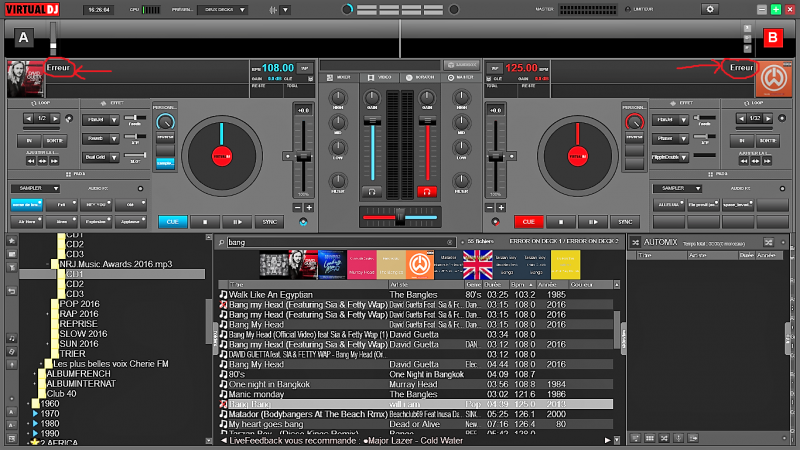Sort the track list by the Artiste column header

pyautogui.click(x=425, y=285)
